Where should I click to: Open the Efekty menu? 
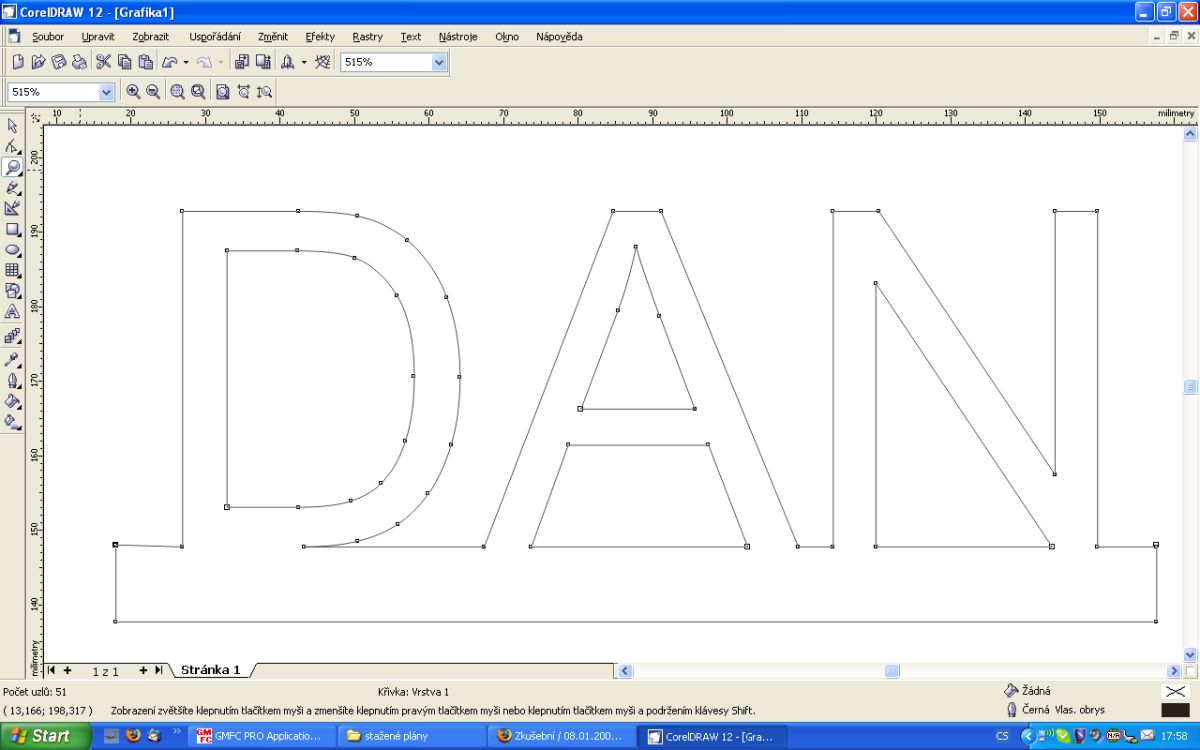click(x=320, y=37)
